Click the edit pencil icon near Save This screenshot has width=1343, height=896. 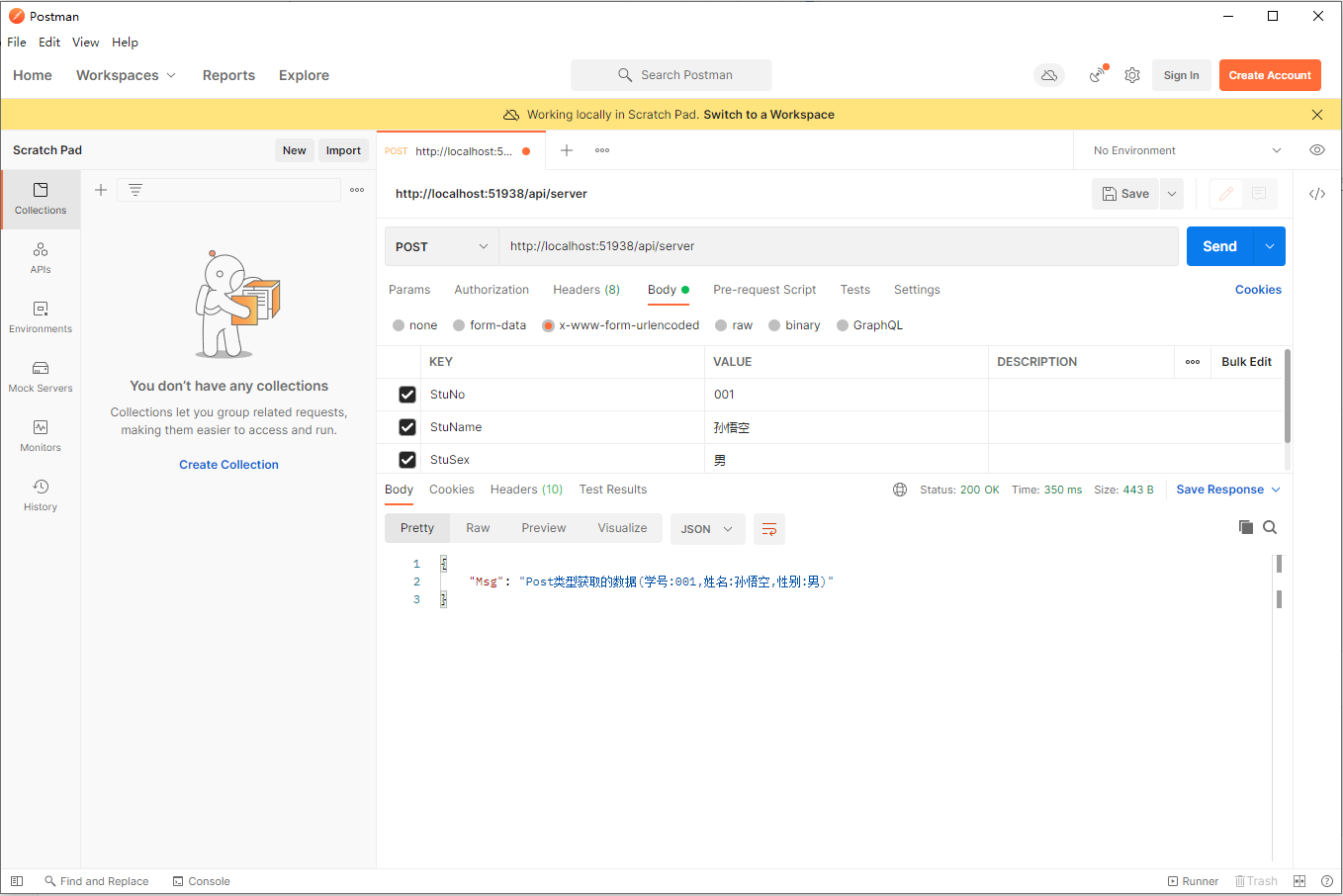tap(1226, 194)
